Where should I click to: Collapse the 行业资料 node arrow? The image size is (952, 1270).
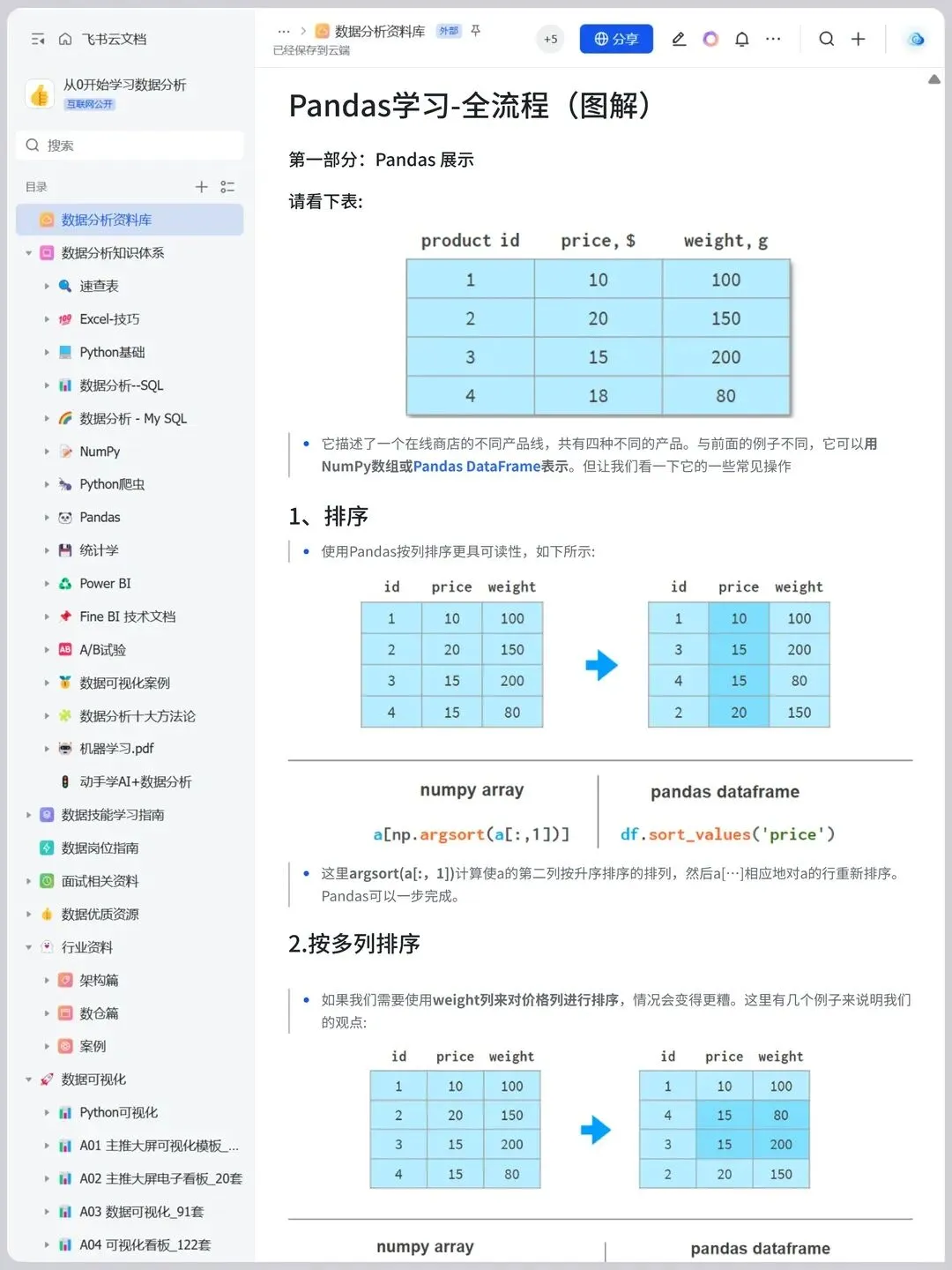(x=28, y=947)
